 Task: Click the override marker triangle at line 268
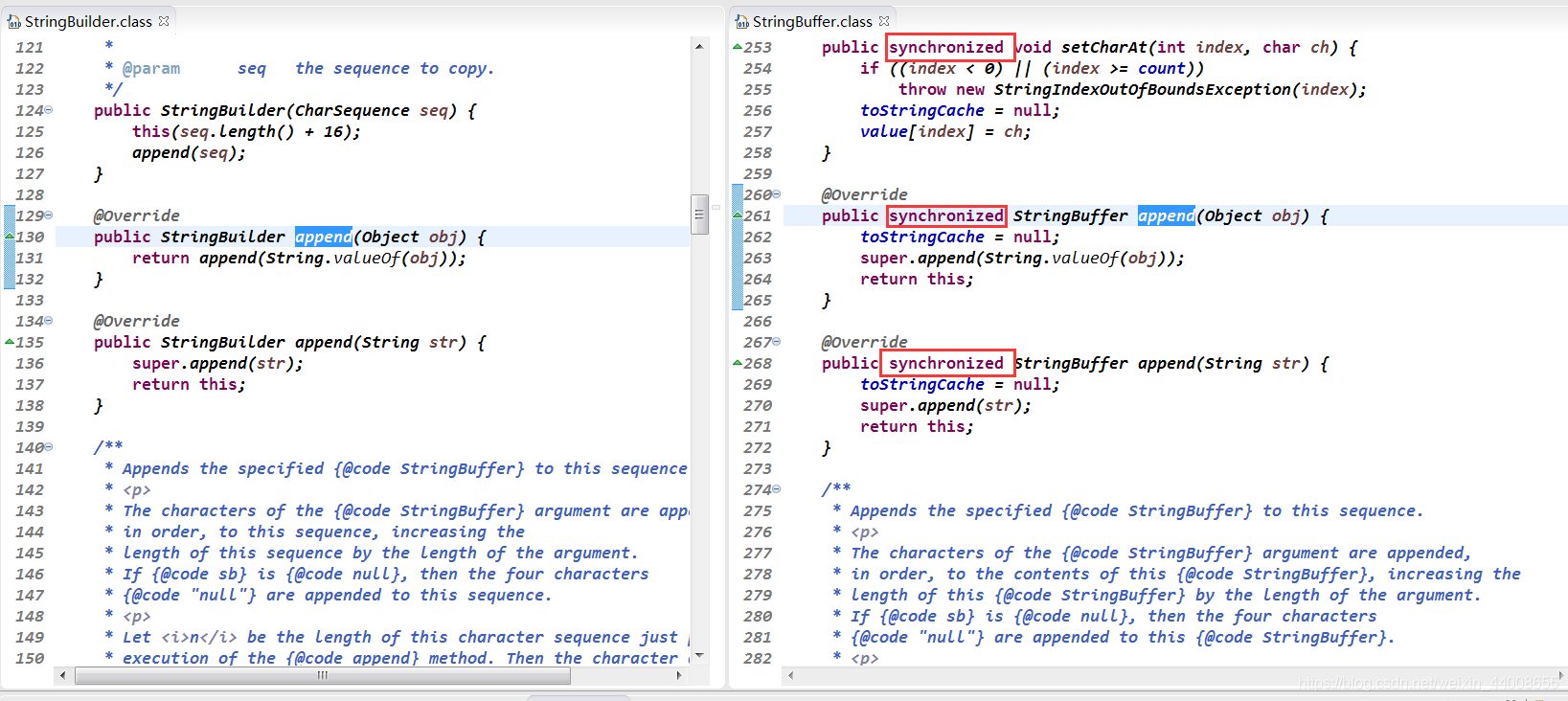coord(738,363)
